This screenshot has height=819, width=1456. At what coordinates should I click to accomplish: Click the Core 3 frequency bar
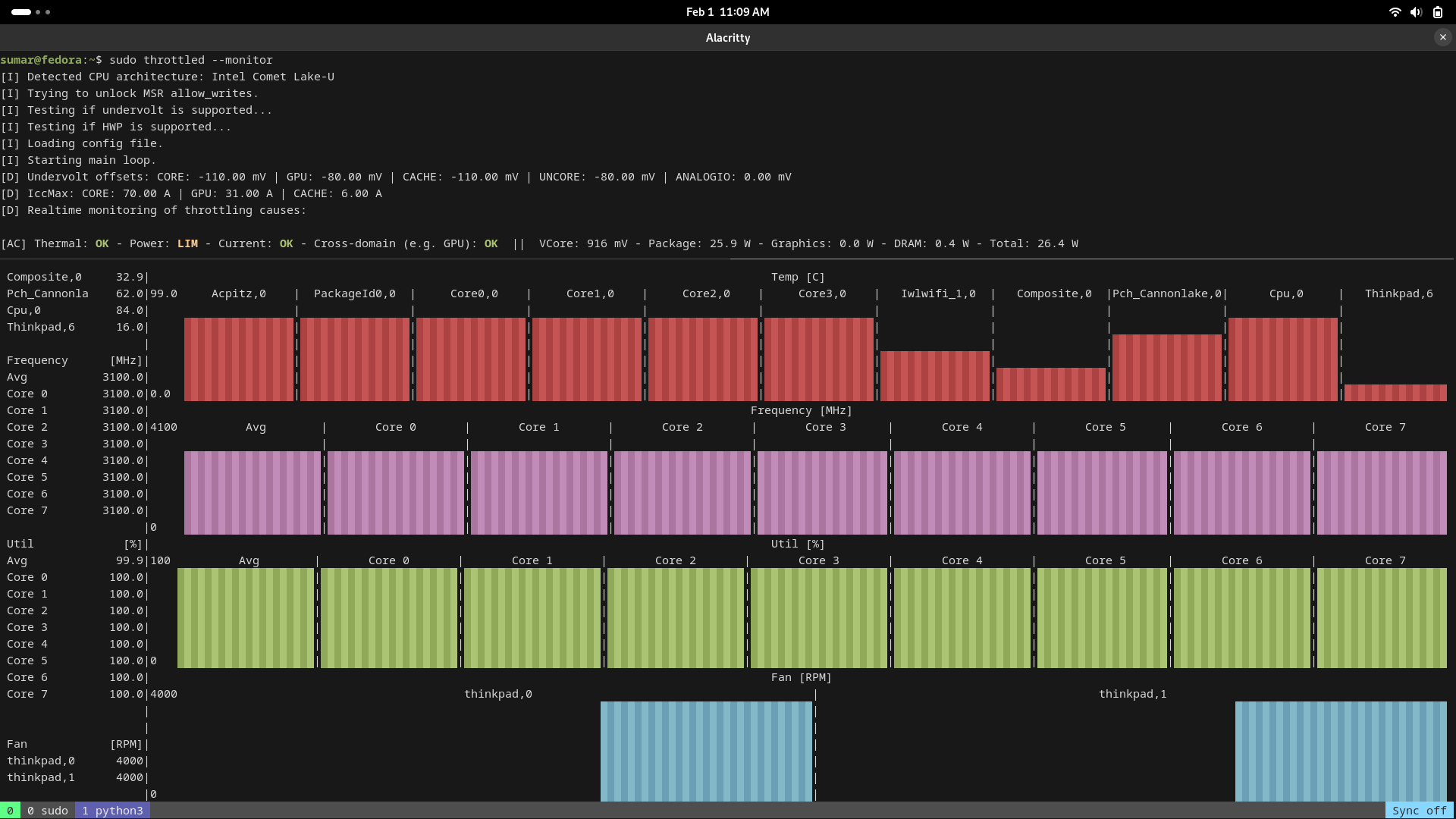click(822, 493)
